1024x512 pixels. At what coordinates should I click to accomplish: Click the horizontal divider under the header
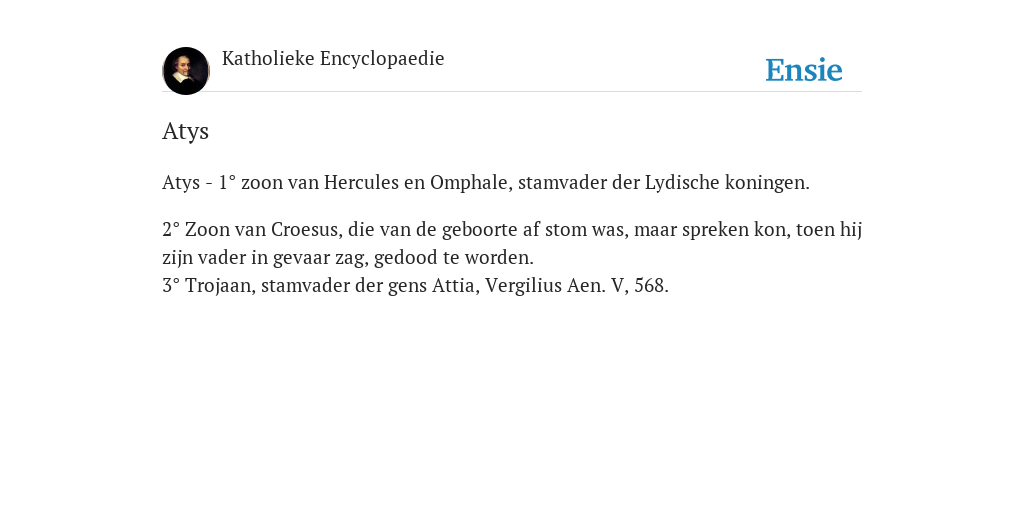pos(512,92)
